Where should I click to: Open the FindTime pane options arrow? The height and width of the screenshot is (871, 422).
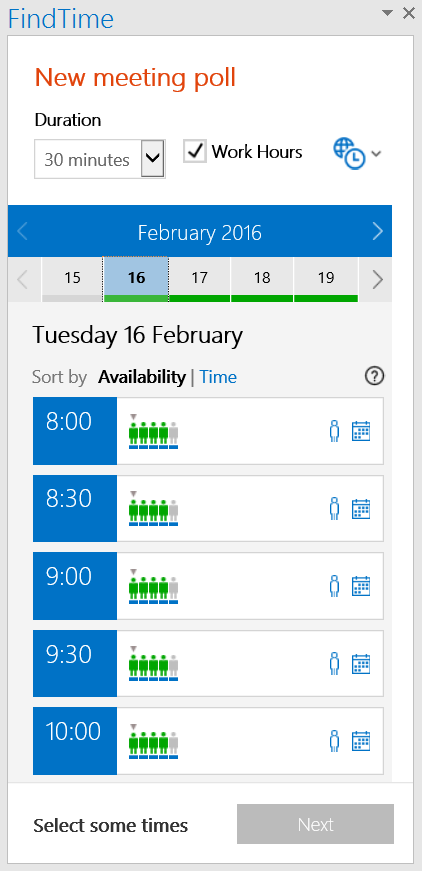tap(388, 12)
